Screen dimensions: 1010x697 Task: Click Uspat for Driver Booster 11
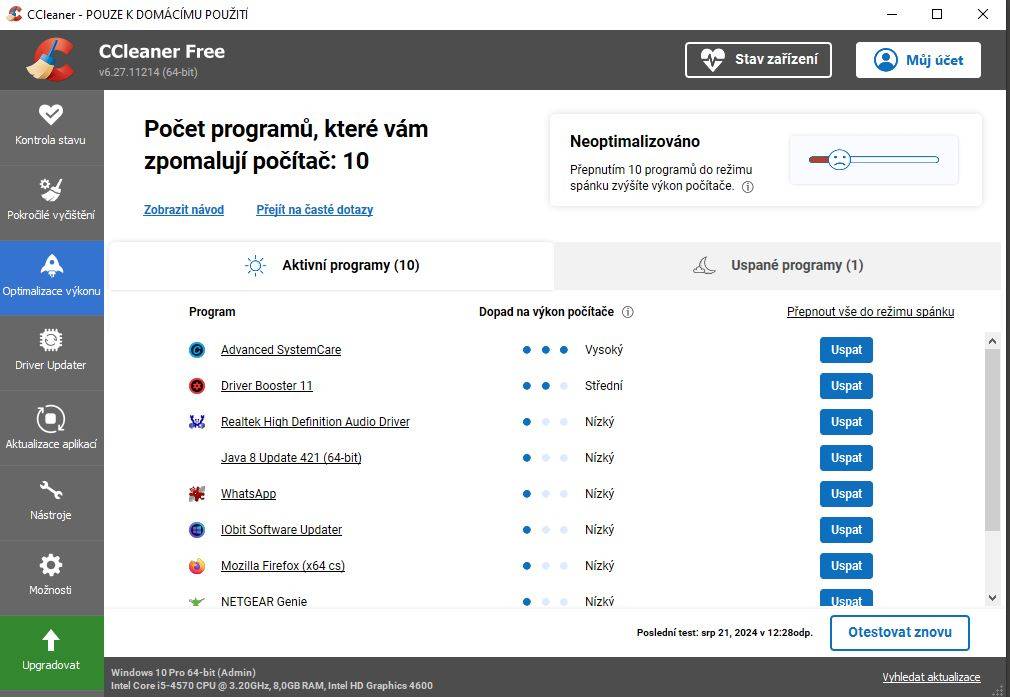[846, 386]
